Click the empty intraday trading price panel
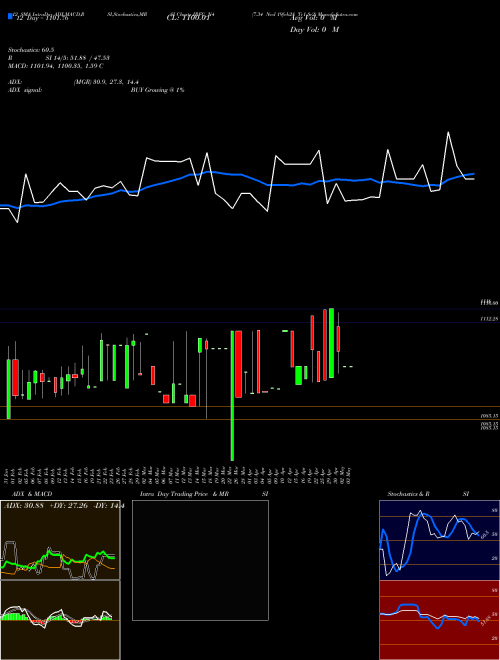 pyautogui.click(x=200, y=560)
